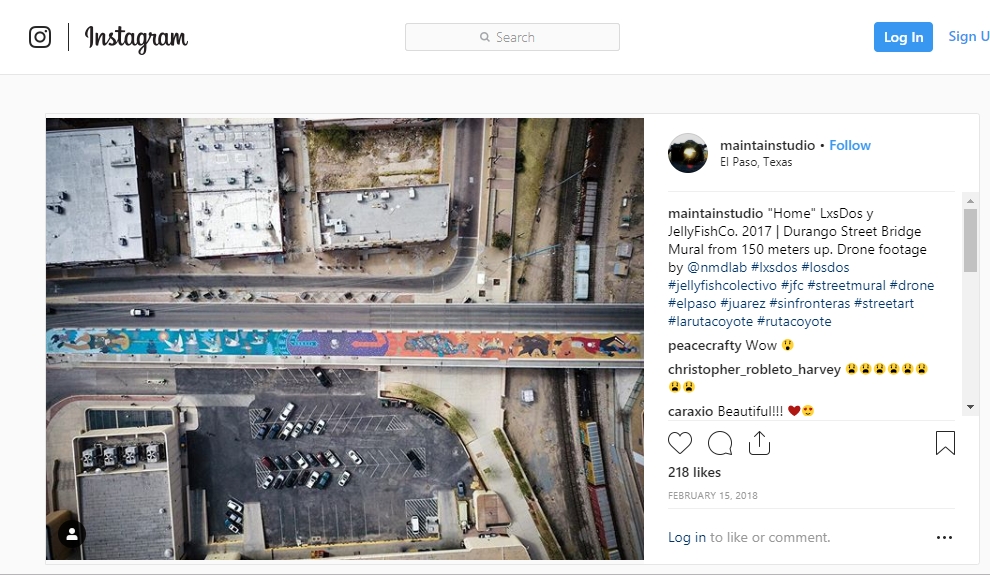View the 218 likes list
The width and height of the screenshot is (990, 577).
[695, 472]
